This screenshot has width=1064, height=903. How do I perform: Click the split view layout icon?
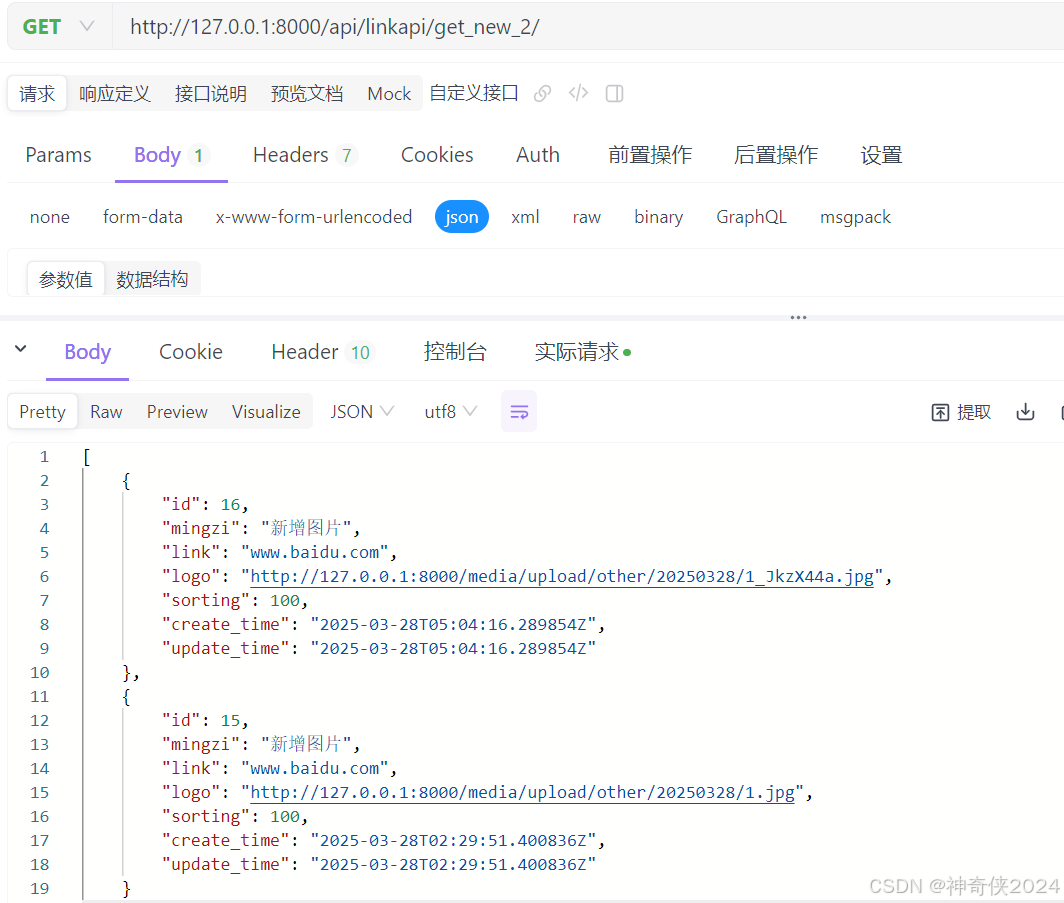tap(614, 93)
